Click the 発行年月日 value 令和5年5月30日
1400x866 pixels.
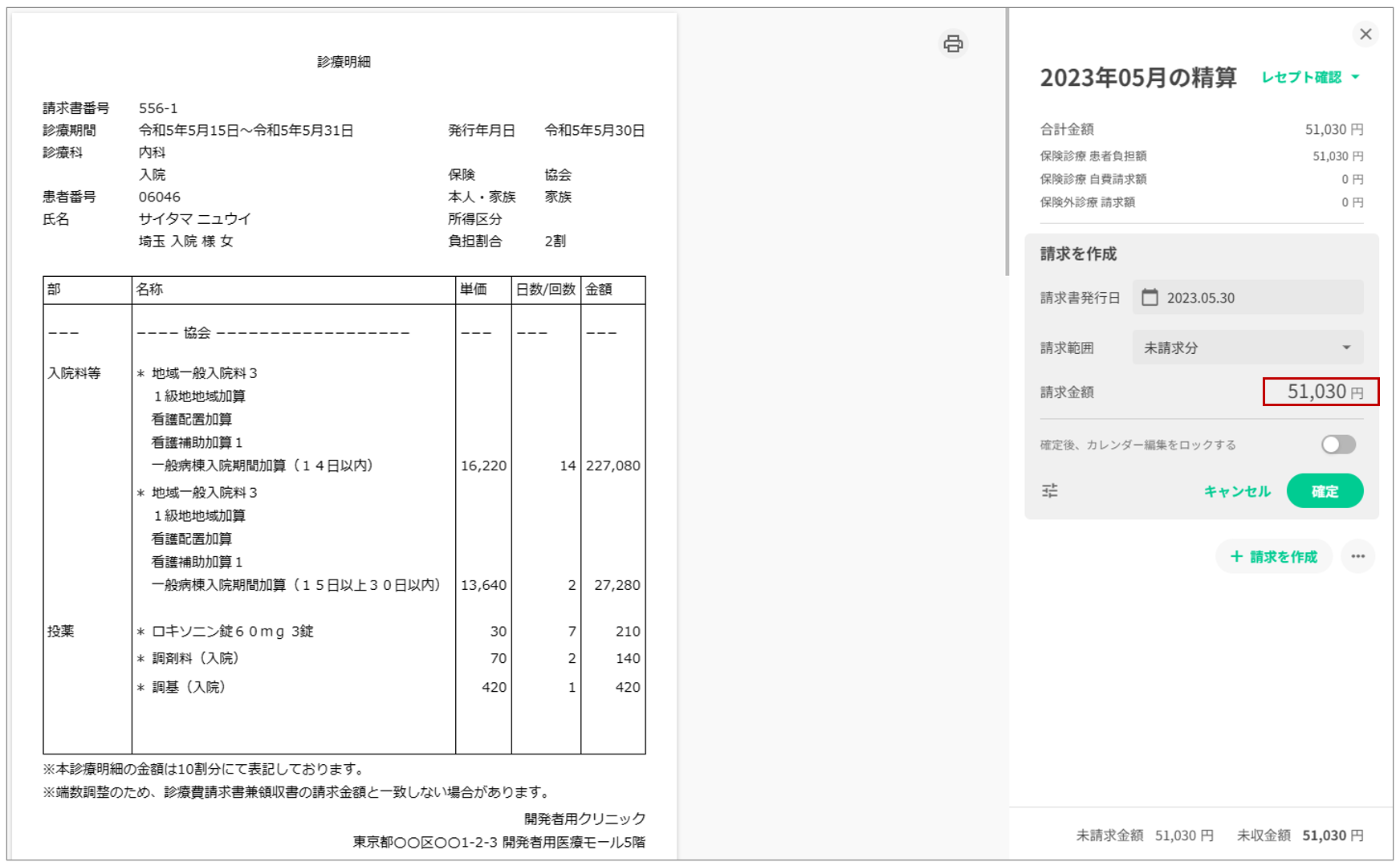(x=595, y=131)
